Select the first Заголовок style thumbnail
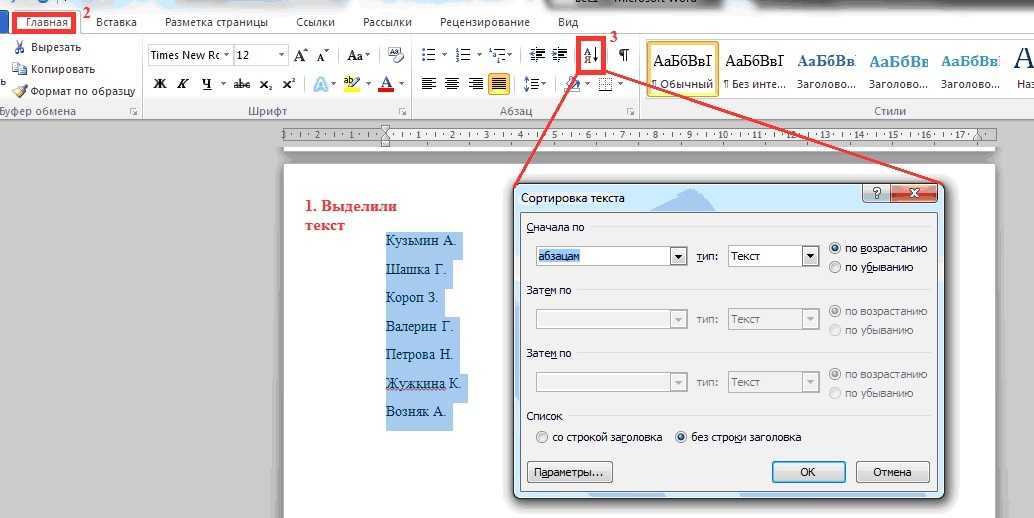Screen dimensions: 1034x518 coord(826,69)
